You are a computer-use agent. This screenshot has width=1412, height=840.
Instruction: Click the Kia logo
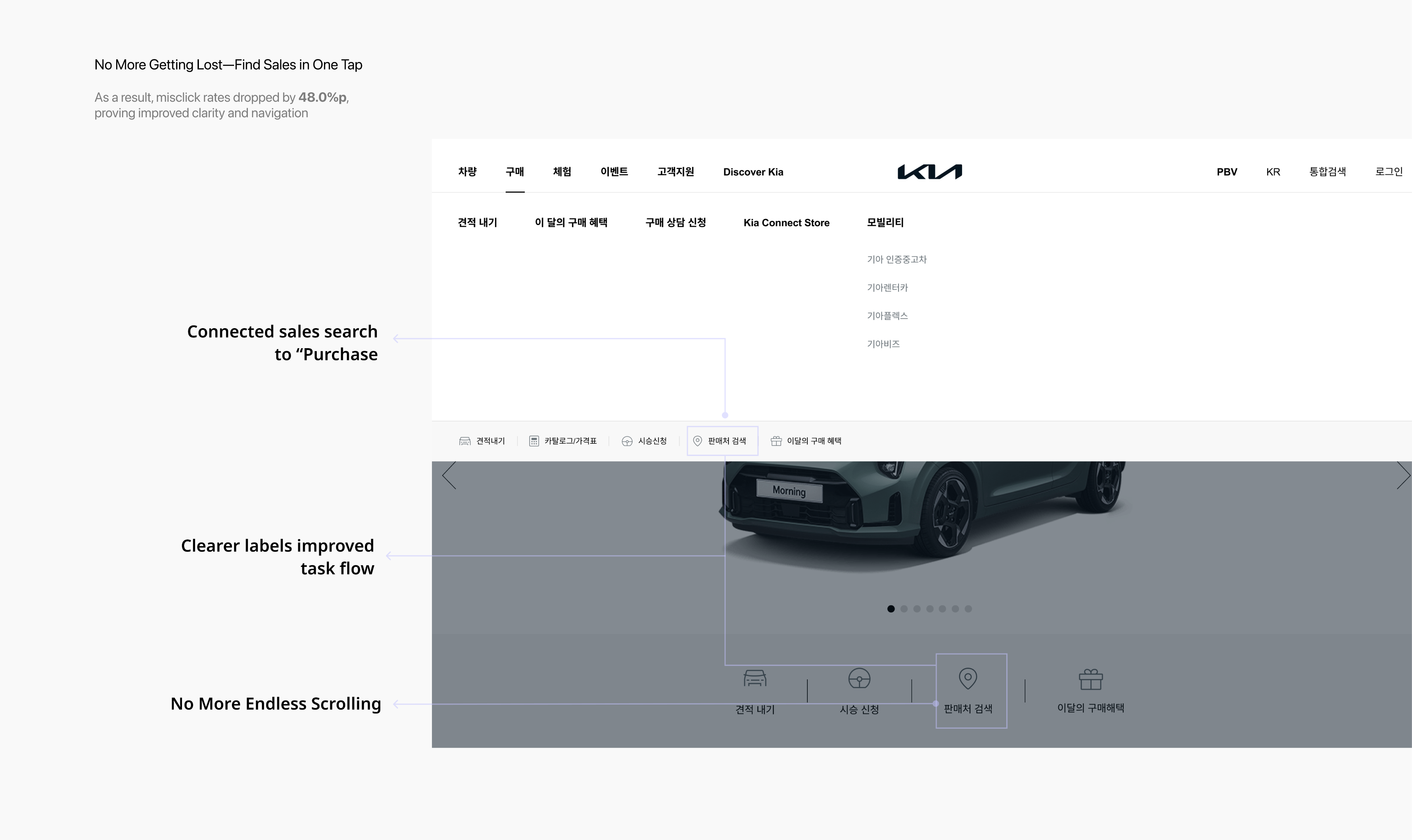coord(929,172)
